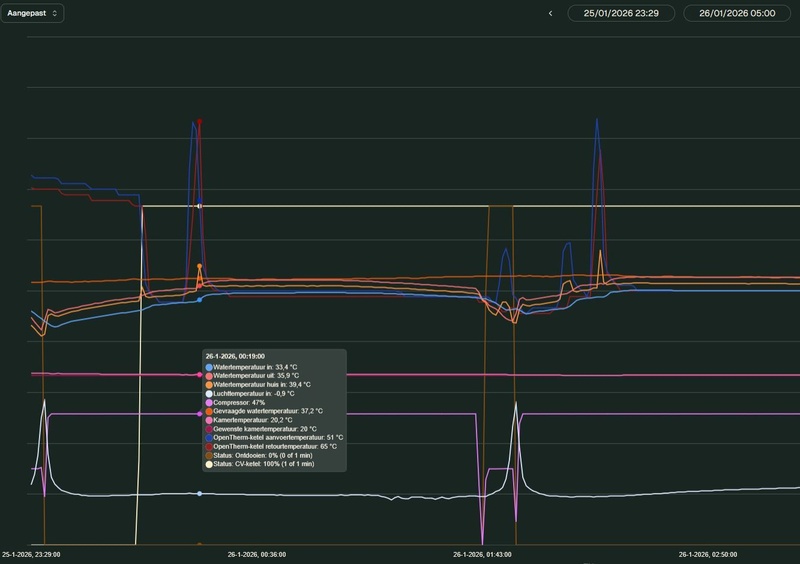Click text Kamertemperatuur: 20,2 °C
Viewport: 800px width, 564px height.
253,420
